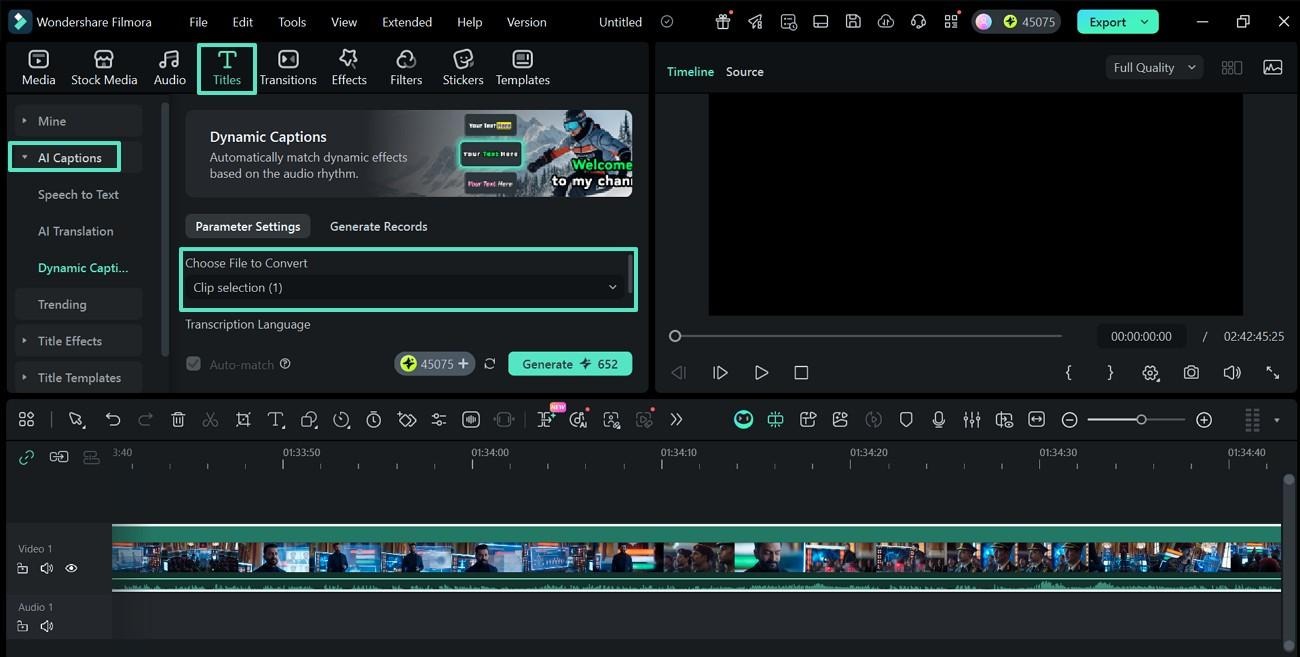Open the Record Voiceover microphone tool
The width and height of the screenshot is (1300, 657).
coord(939,419)
